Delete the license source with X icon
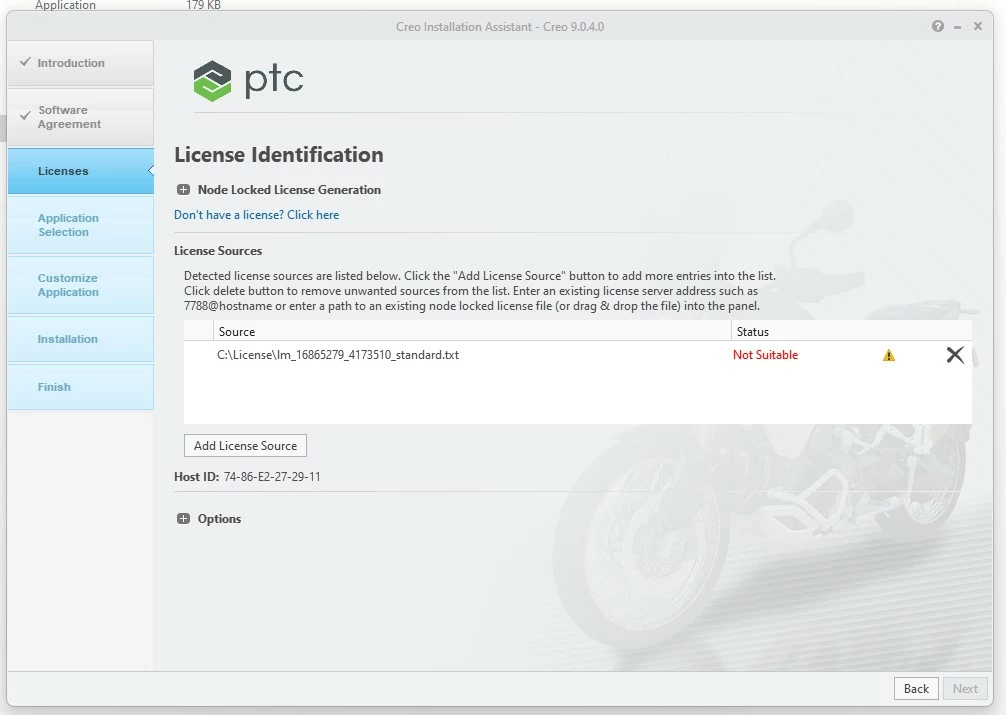 pyautogui.click(x=955, y=355)
